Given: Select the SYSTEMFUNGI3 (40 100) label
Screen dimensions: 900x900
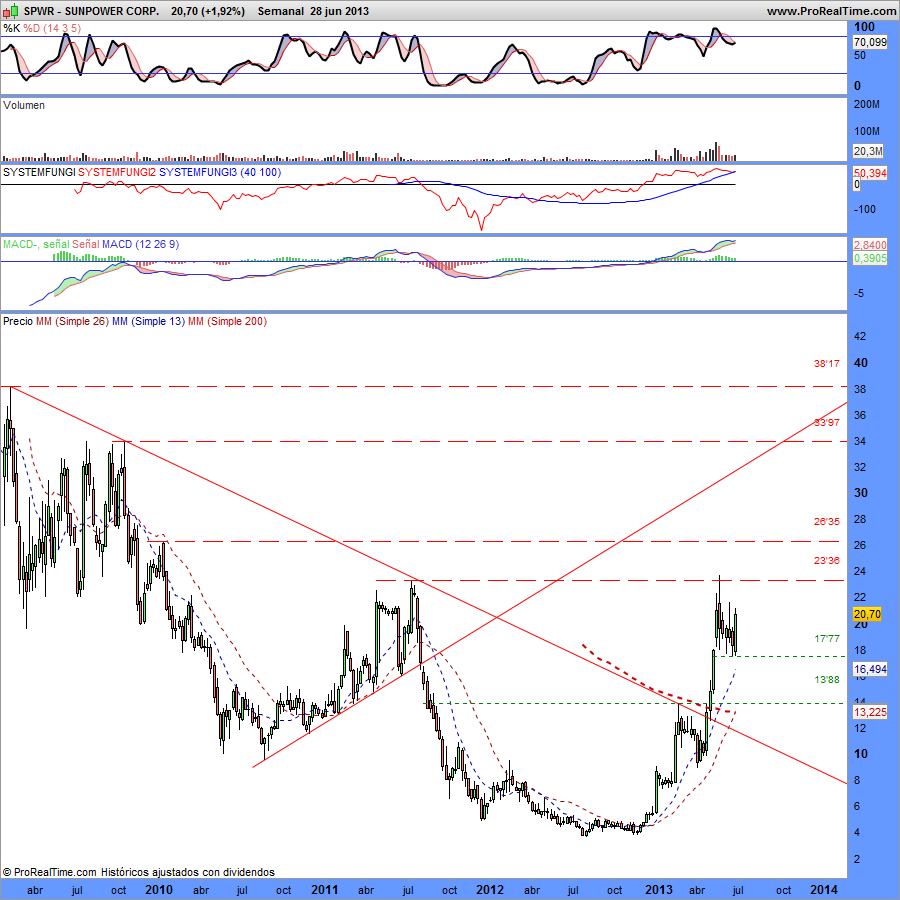Looking at the screenshot, I should (x=220, y=172).
